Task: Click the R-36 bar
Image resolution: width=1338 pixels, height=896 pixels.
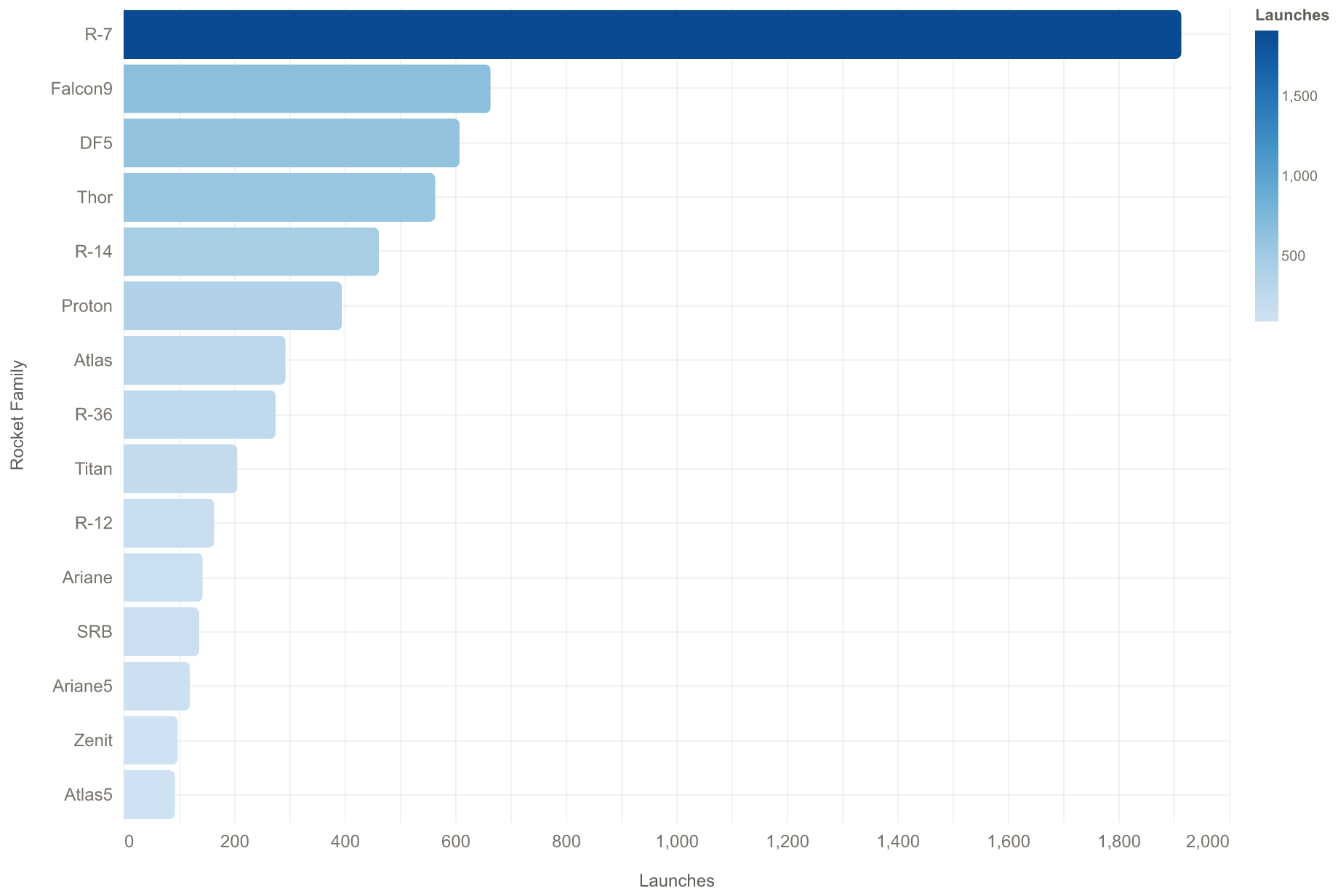Action: coord(199,415)
